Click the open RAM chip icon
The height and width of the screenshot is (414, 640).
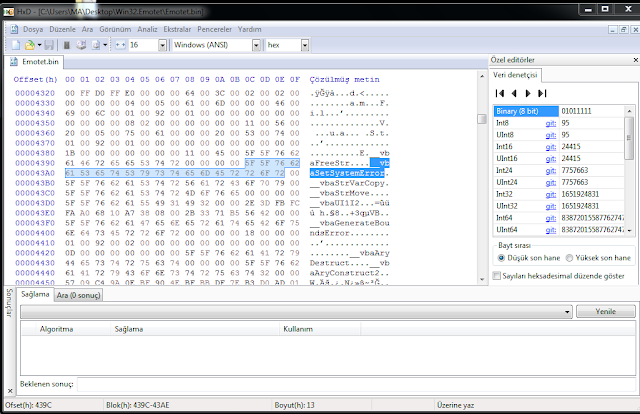pyautogui.click(x=67, y=45)
